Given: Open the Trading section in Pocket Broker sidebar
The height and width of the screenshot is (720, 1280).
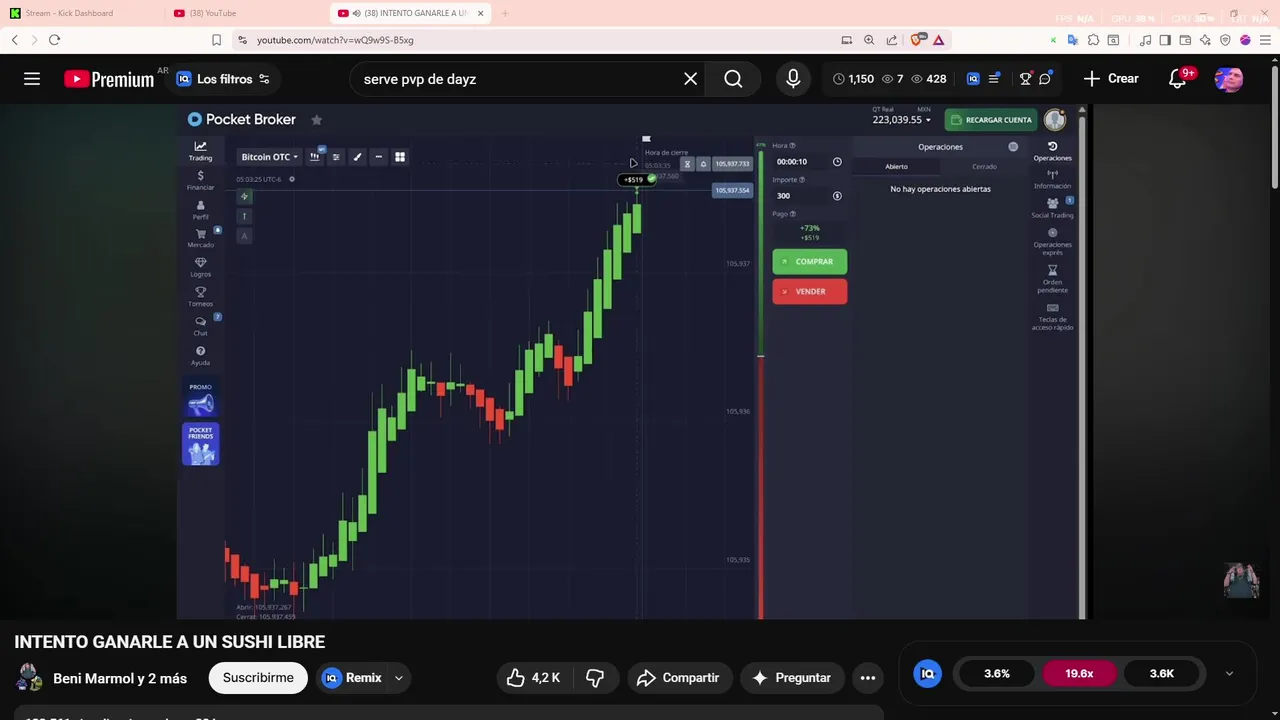Looking at the screenshot, I should pyautogui.click(x=200, y=151).
